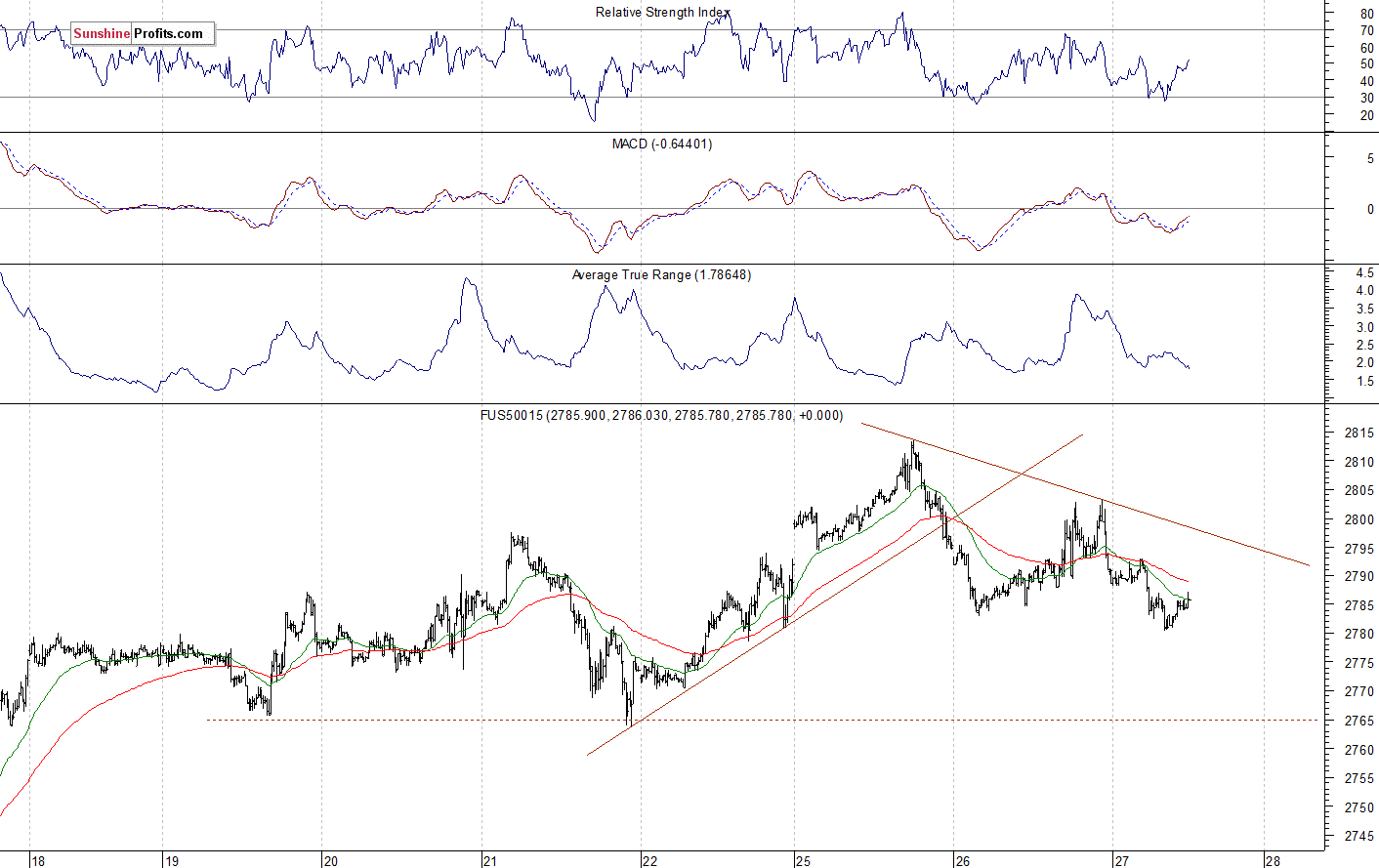Click price level 2785 on the axis
Image resolution: width=1379 pixels, height=868 pixels.
click(1359, 605)
